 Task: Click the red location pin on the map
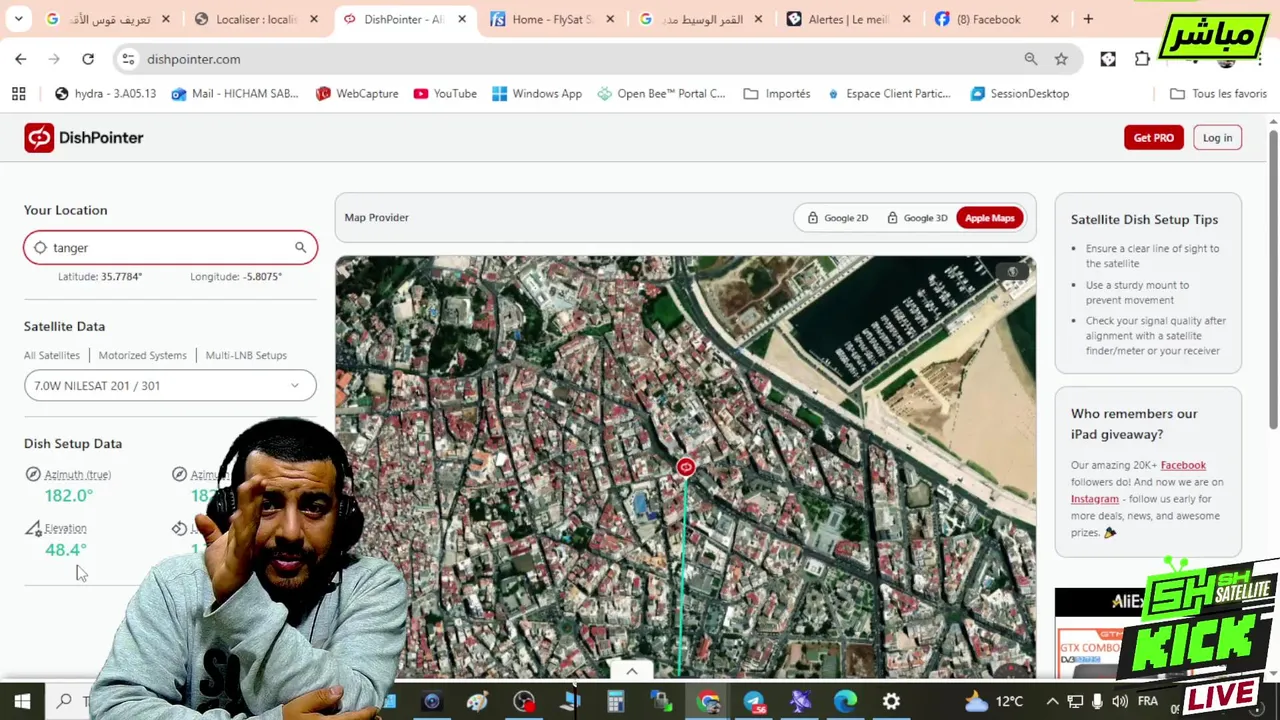click(685, 467)
